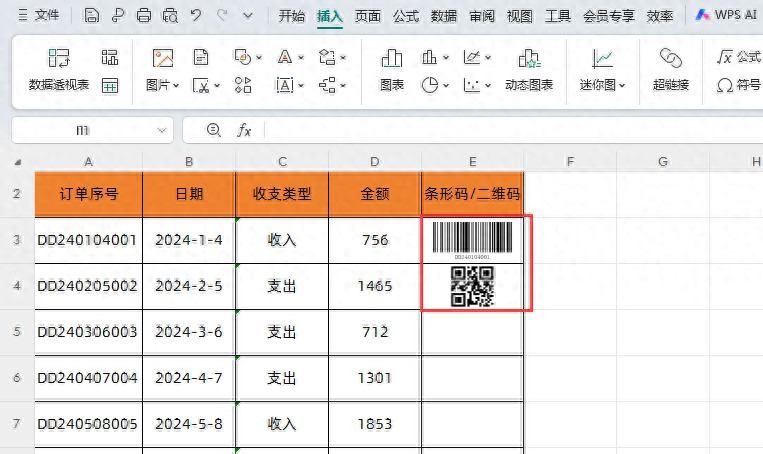Open the 文件 menu
The image size is (763, 454).
38,15
